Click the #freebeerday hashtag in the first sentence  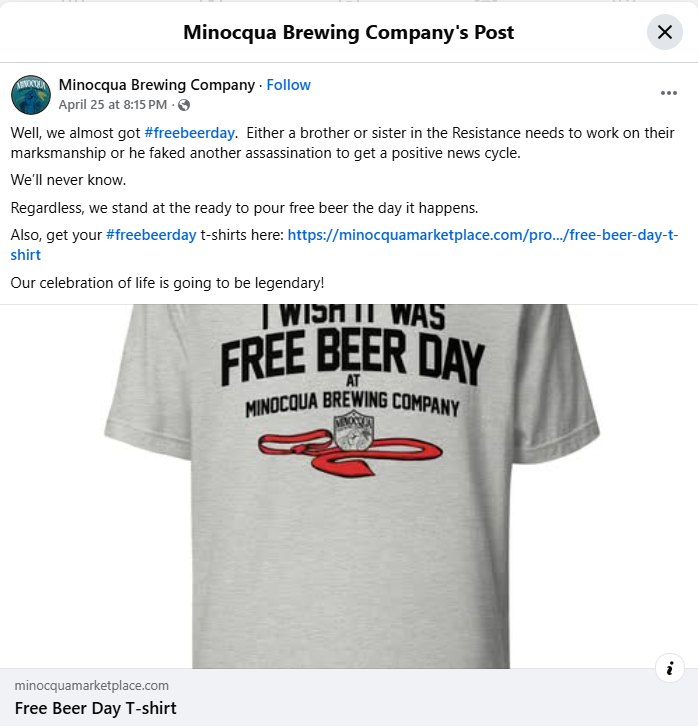(189, 133)
